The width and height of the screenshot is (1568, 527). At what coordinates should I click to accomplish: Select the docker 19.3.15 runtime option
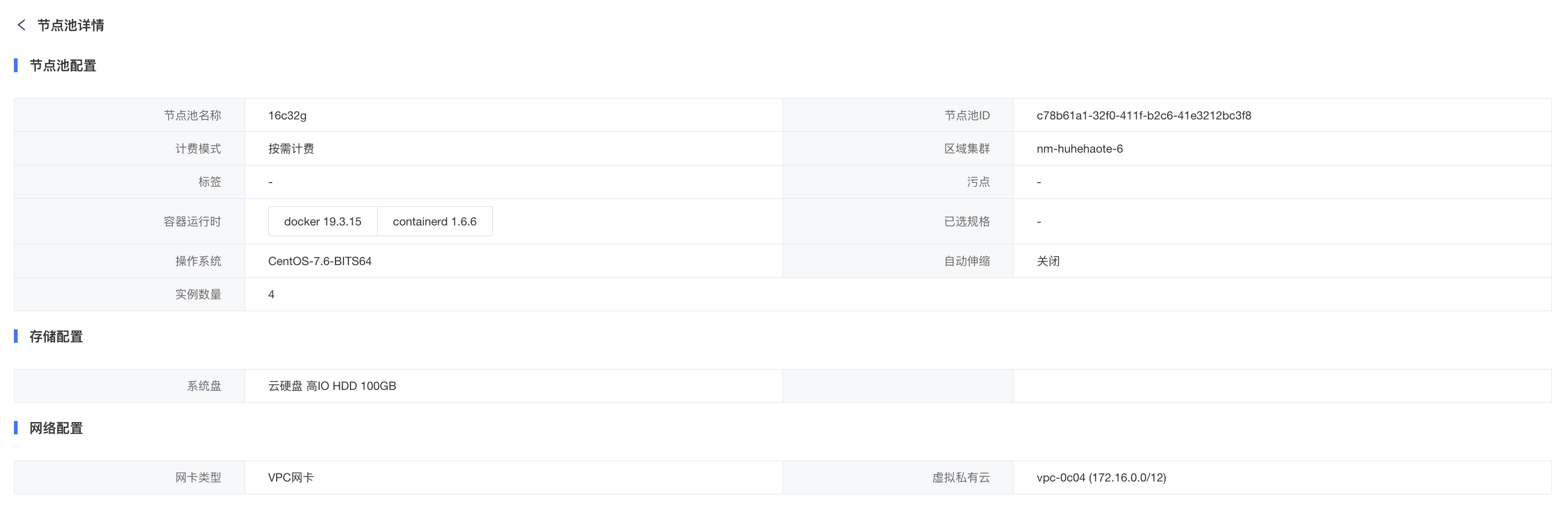click(323, 221)
